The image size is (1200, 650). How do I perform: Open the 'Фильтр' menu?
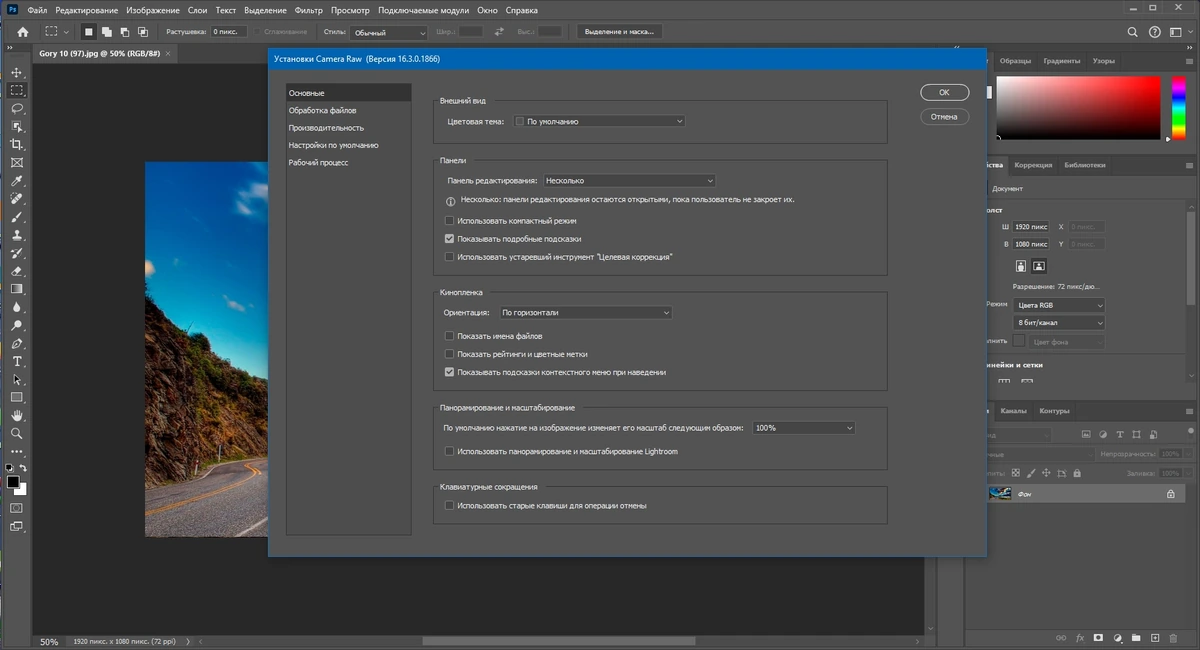308,10
